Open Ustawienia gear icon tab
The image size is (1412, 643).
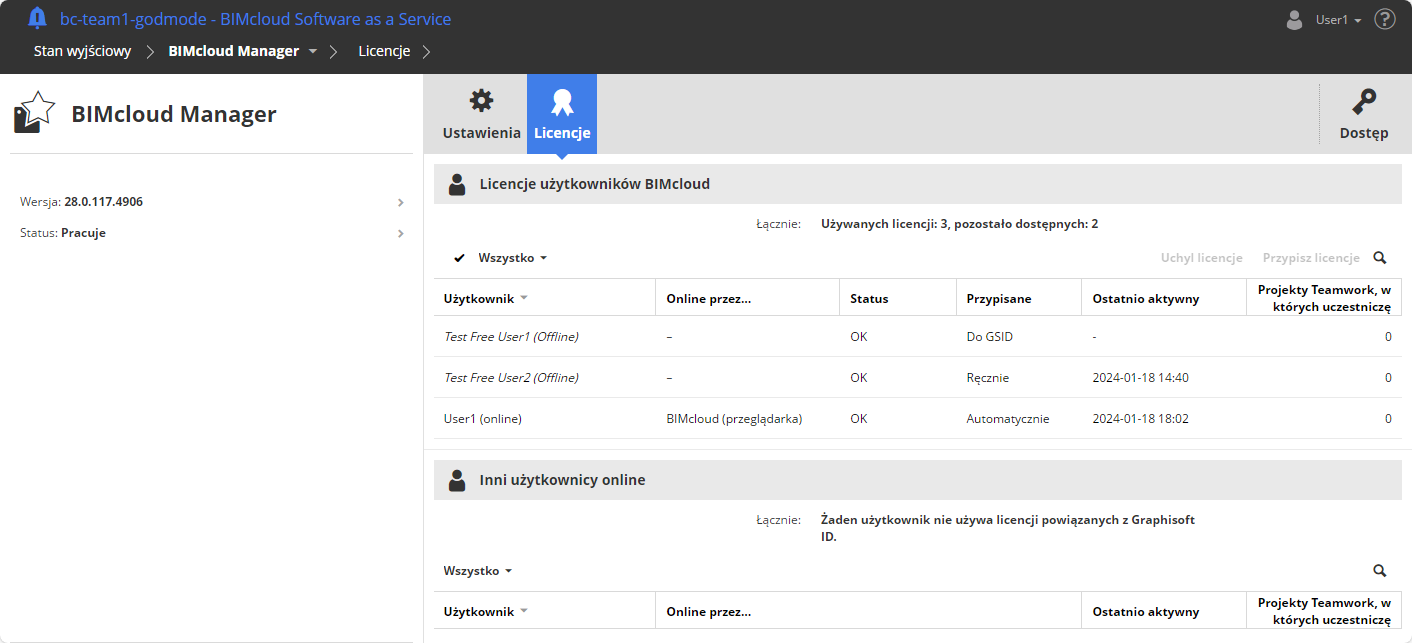click(x=482, y=113)
